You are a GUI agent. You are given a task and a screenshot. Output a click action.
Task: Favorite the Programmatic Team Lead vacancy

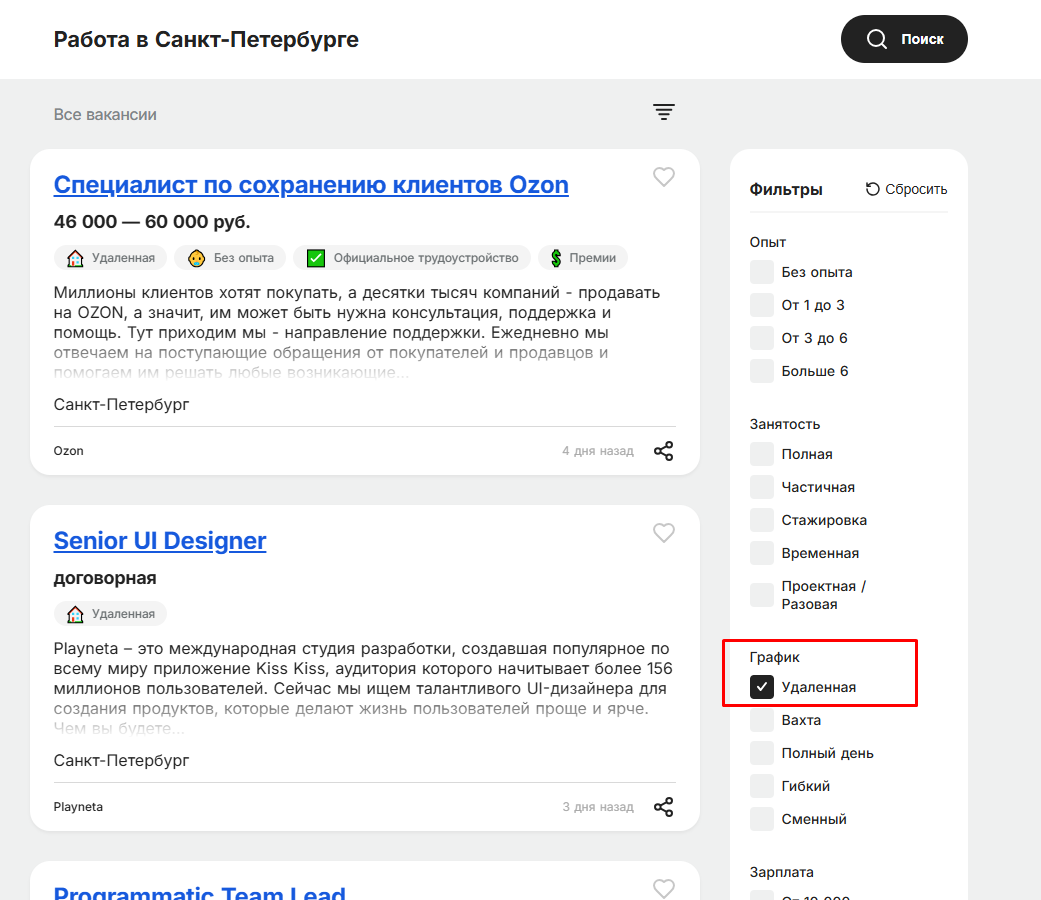point(663,888)
